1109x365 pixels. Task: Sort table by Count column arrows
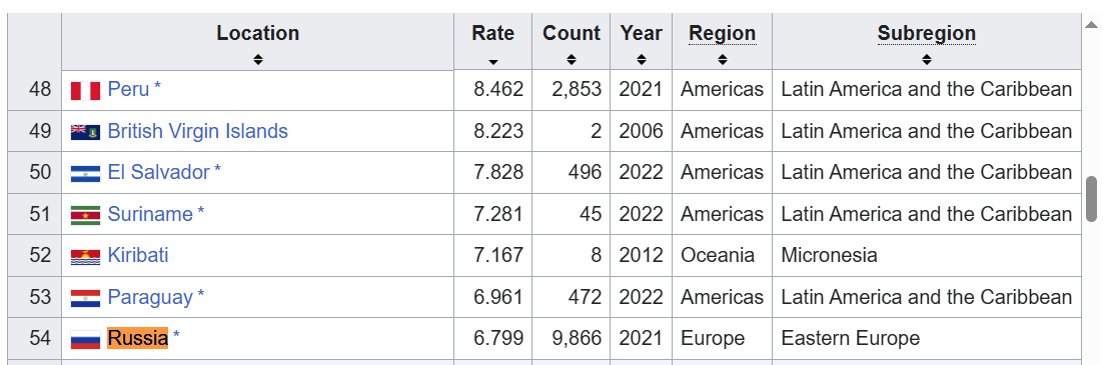tap(571, 60)
